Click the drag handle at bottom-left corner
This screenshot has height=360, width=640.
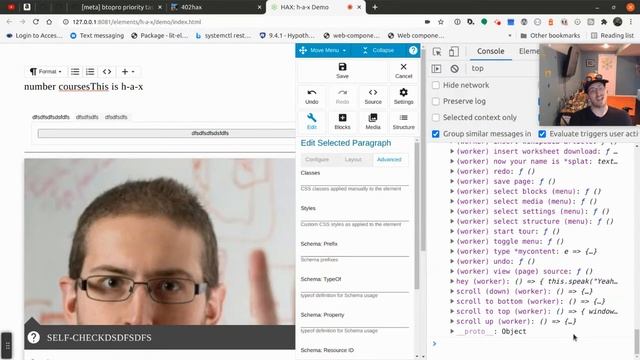[7, 345]
